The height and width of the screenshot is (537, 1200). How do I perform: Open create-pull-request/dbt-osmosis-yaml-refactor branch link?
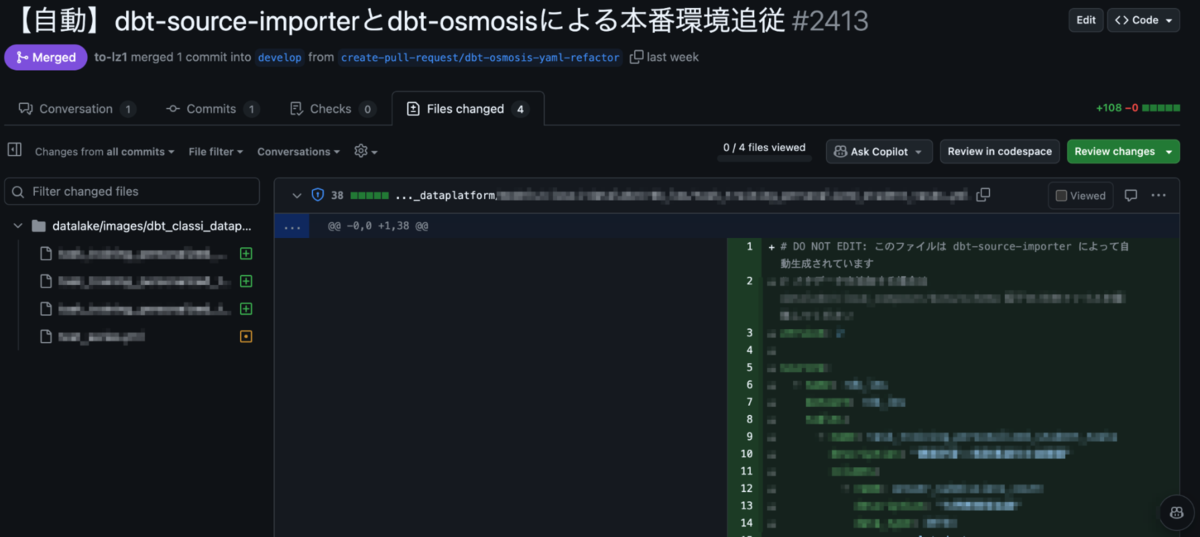[x=480, y=57]
